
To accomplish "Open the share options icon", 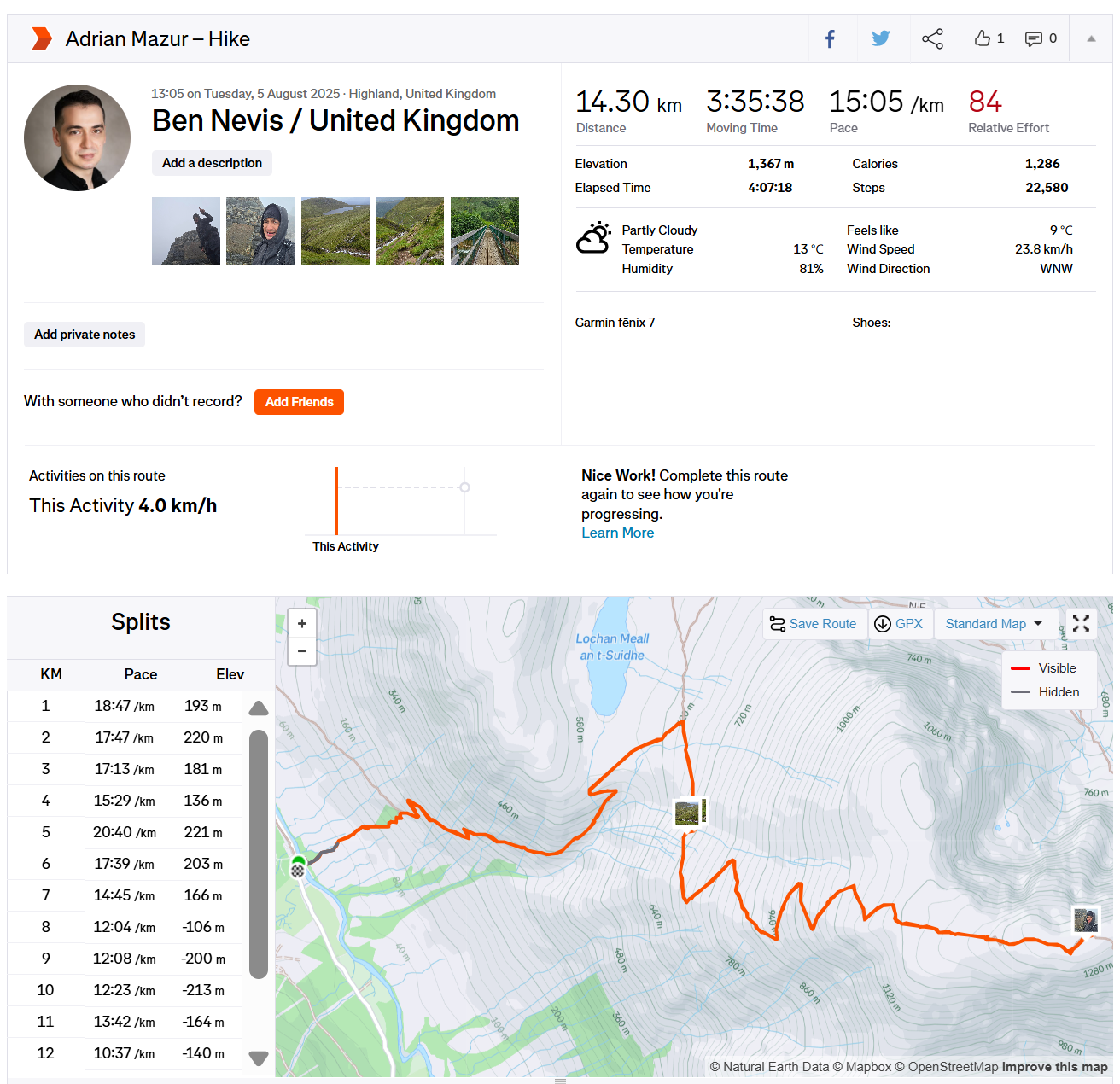I will 932,39.
